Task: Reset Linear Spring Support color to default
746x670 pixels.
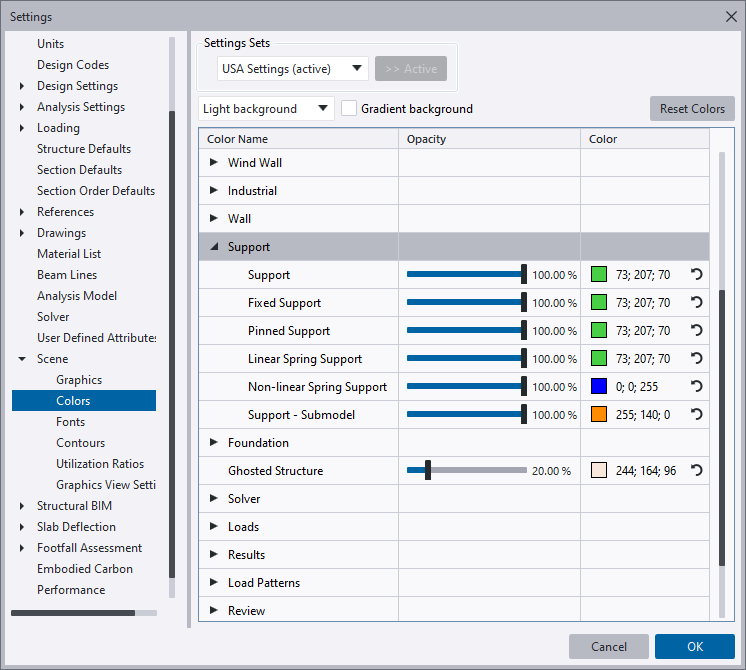Action: 697,358
